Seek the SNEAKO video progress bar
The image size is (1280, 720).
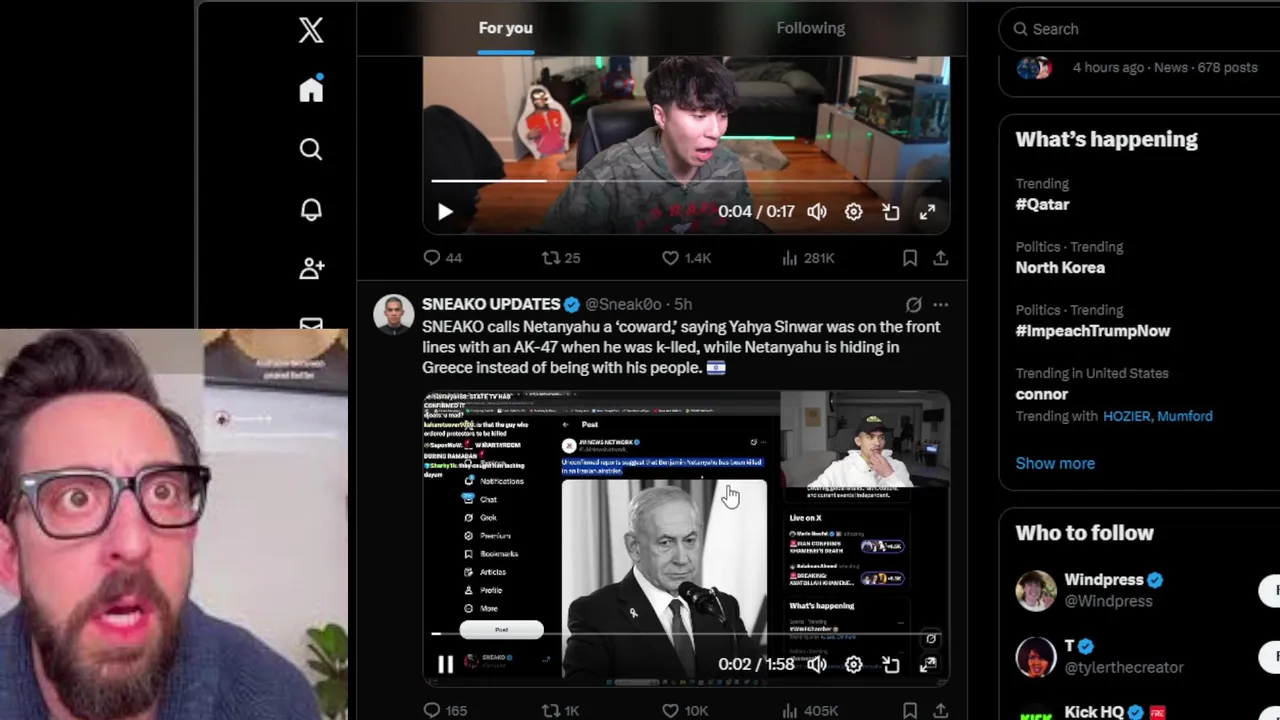[x=686, y=634]
